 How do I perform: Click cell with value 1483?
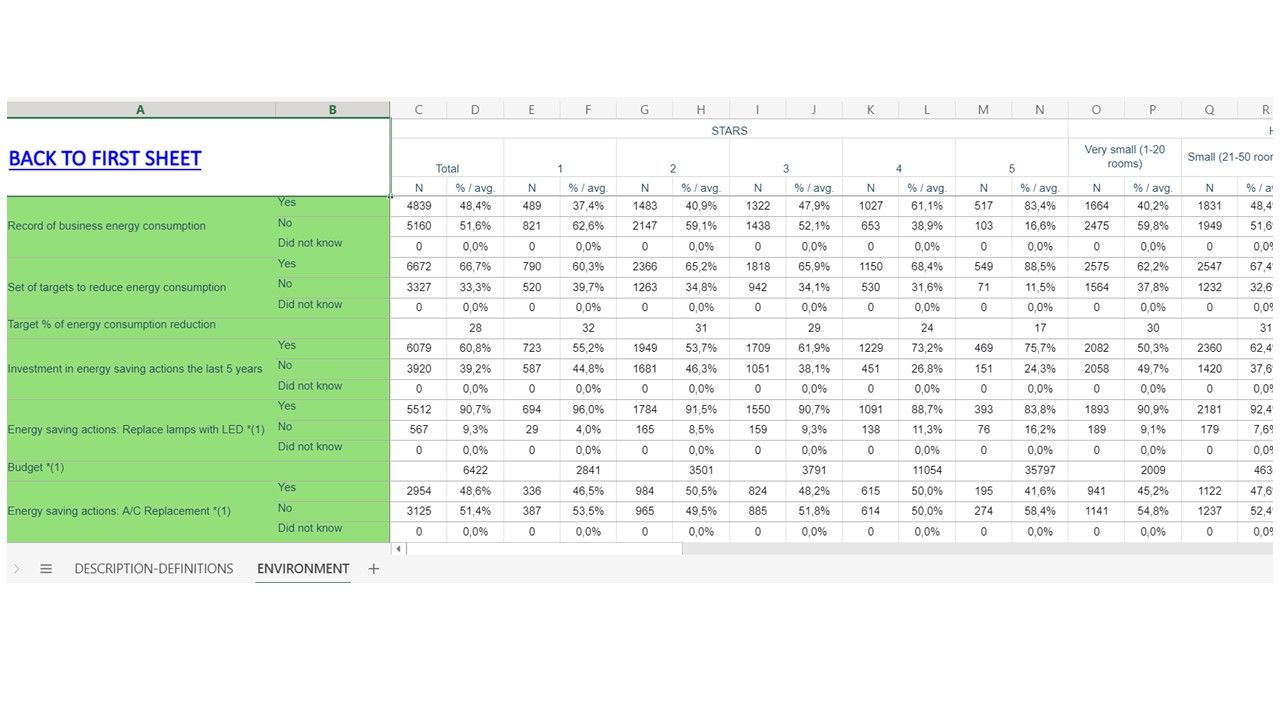pyautogui.click(x=645, y=206)
